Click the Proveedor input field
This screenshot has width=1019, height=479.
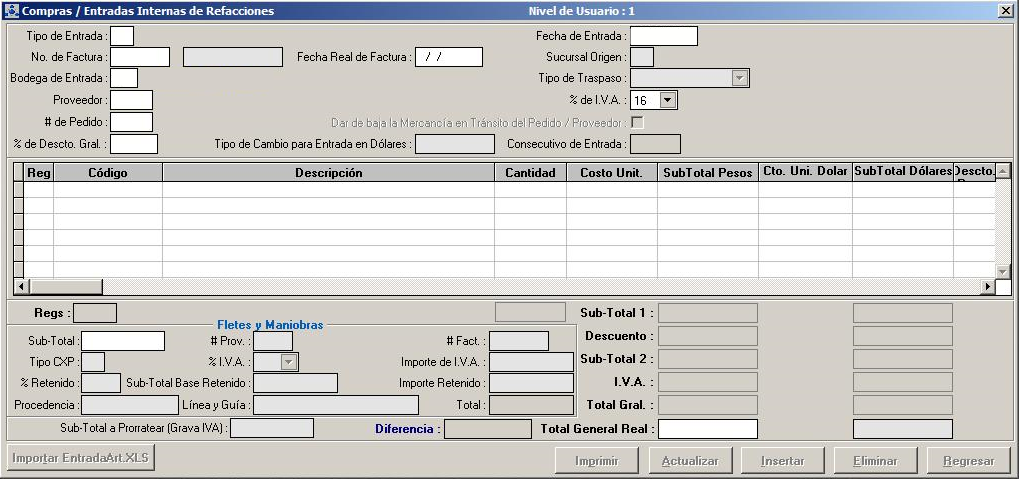click(x=131, y=100)
